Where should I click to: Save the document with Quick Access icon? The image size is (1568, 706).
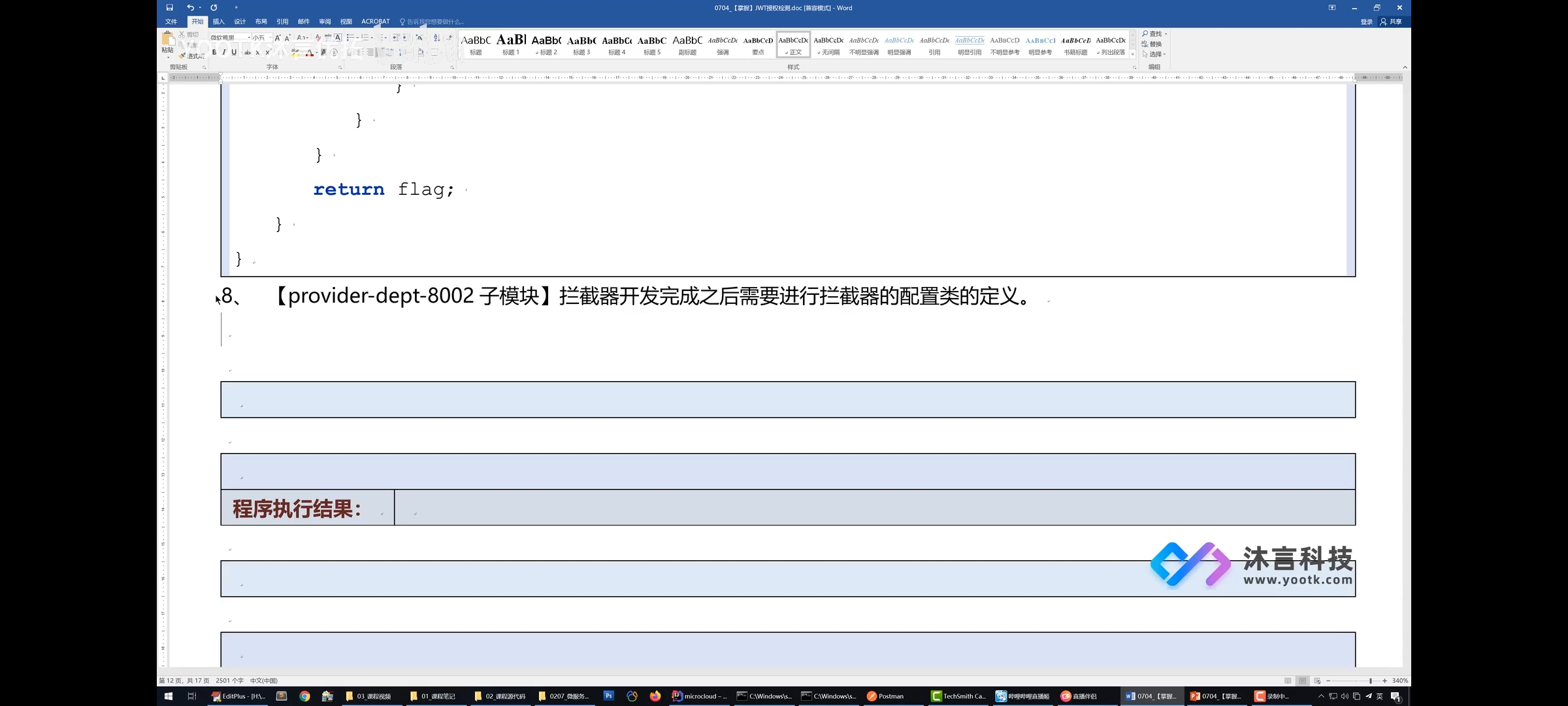[x=169, y=8]
